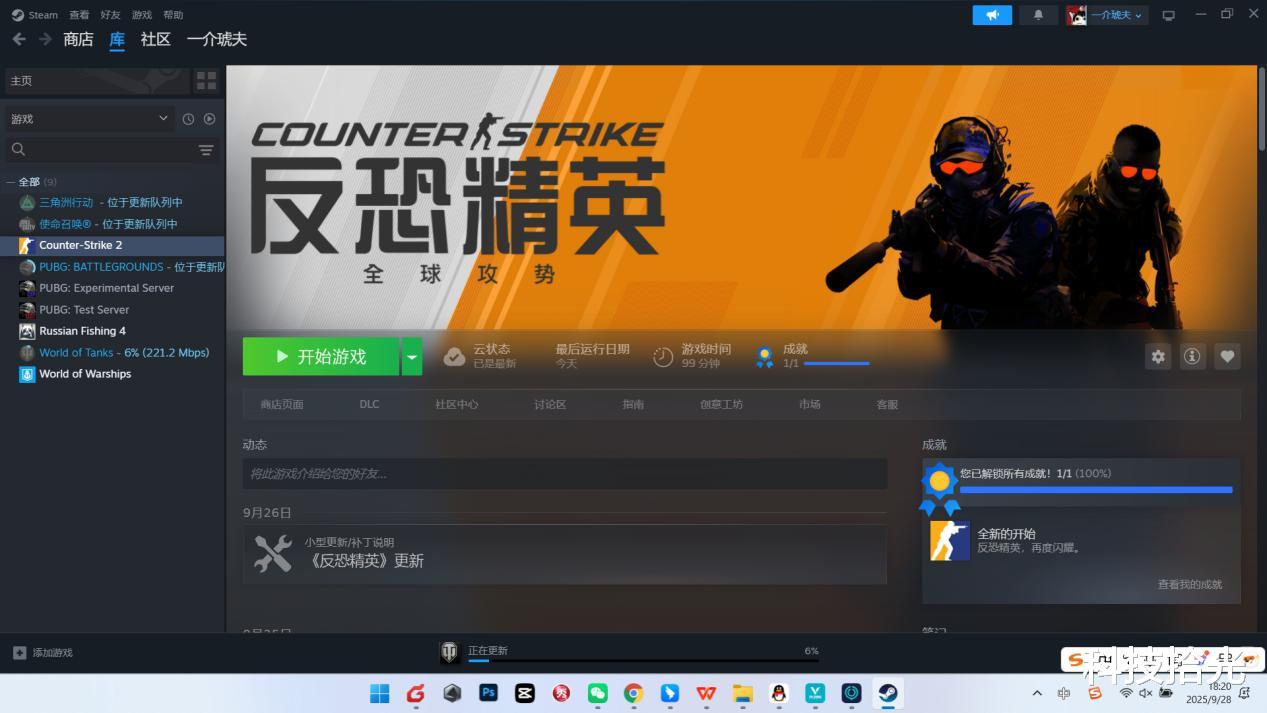Expand the play button dropdown arrow

(x=412, y=356)
